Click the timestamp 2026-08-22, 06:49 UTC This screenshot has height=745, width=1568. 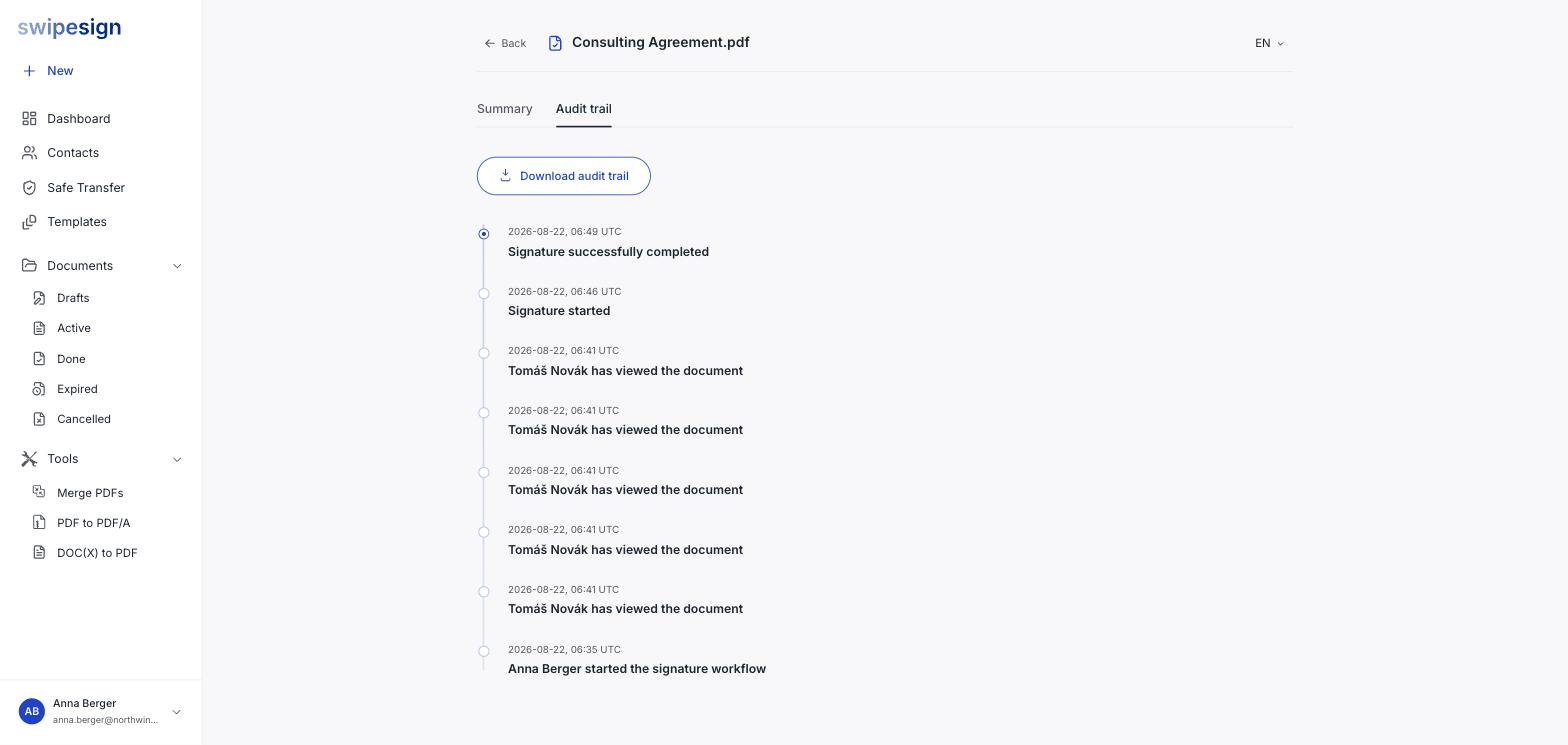(x=565, y=232)
